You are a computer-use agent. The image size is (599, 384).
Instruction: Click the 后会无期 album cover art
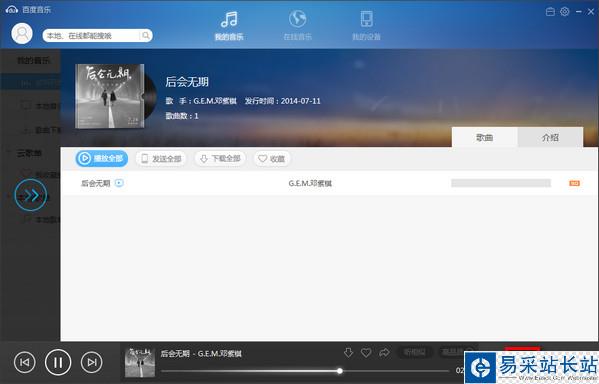coord(110,96)
